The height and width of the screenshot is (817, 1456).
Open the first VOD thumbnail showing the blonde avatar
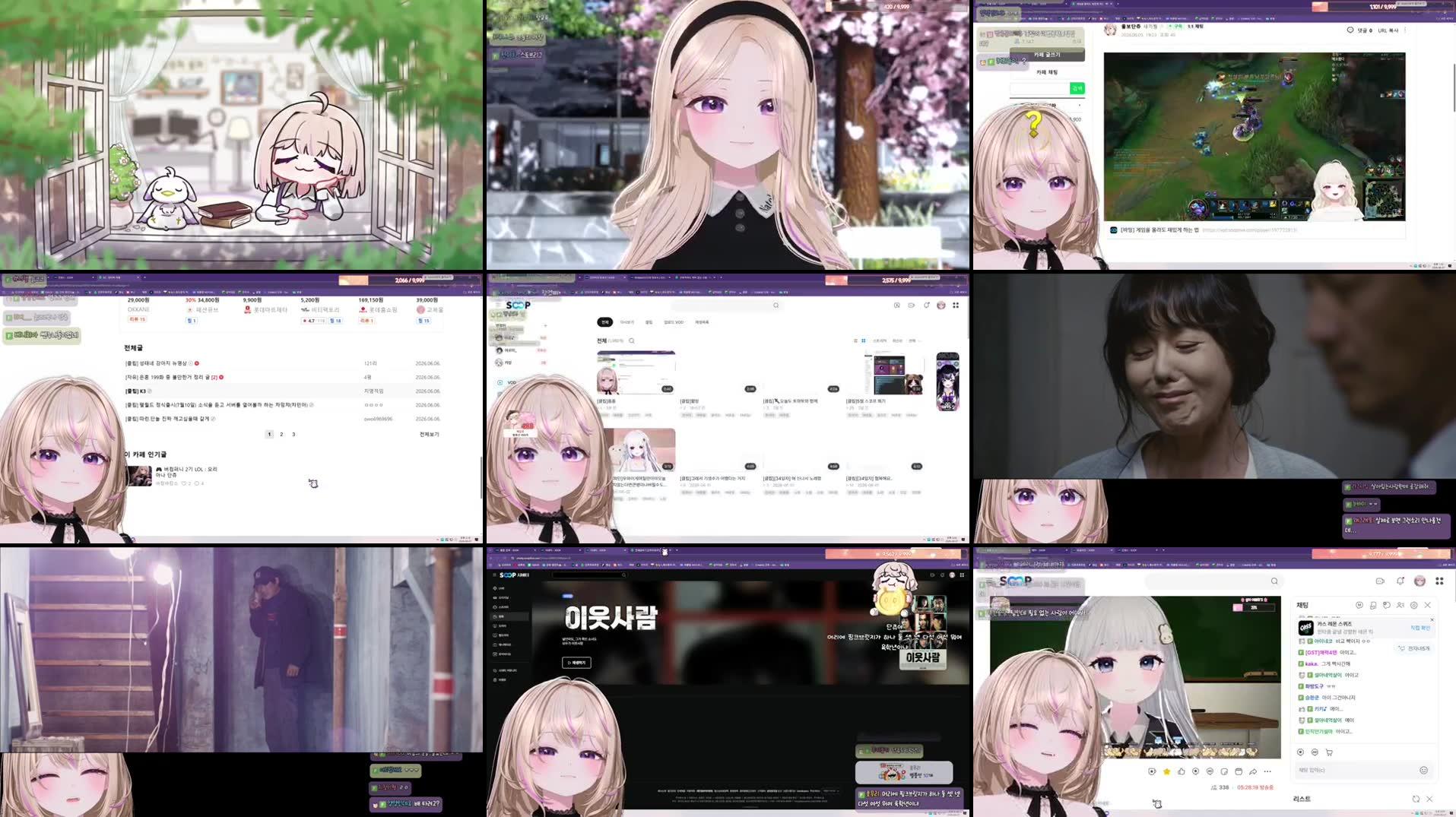[636, 372]
